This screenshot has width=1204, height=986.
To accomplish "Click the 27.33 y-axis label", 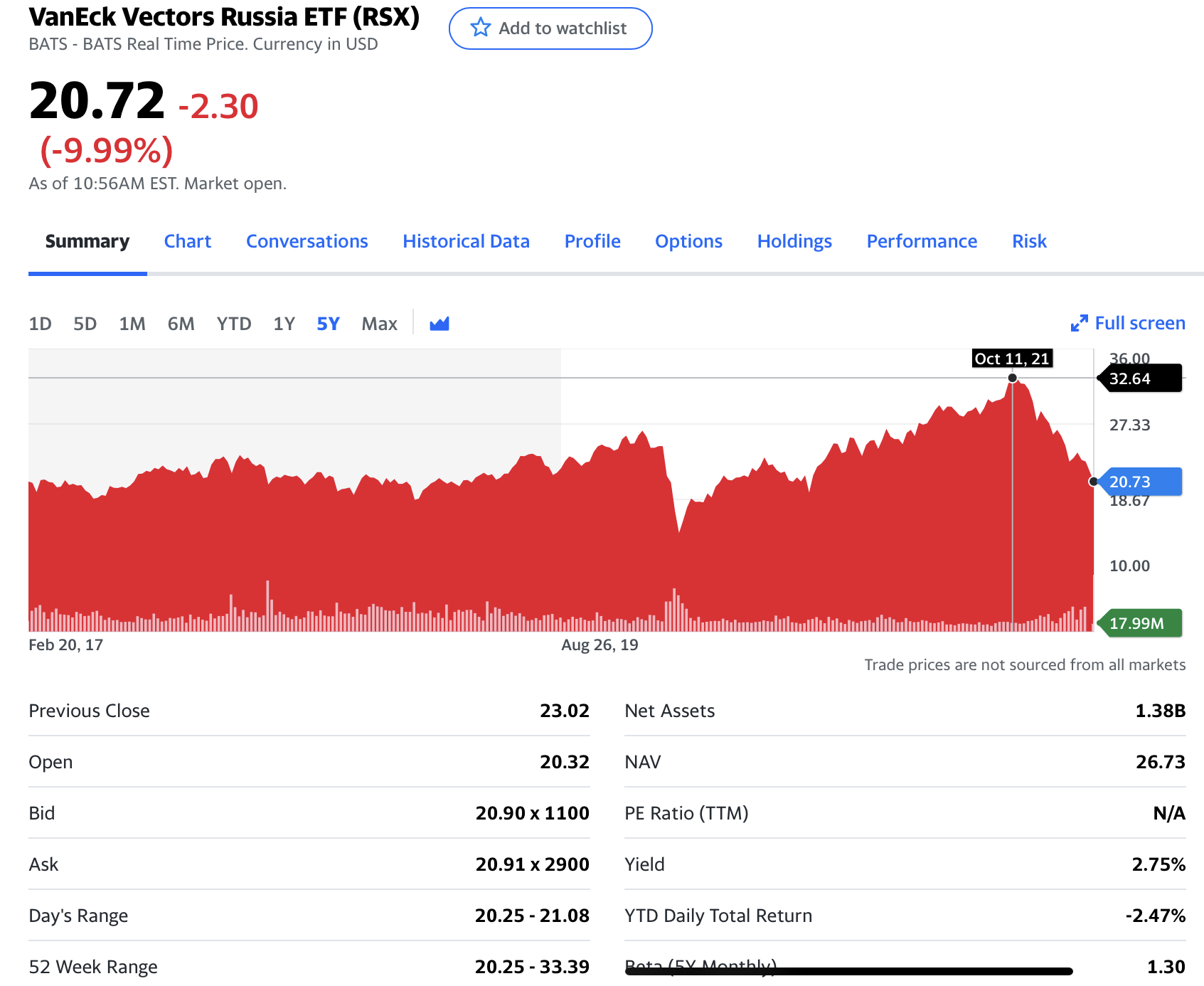I will coord(1130,425).
